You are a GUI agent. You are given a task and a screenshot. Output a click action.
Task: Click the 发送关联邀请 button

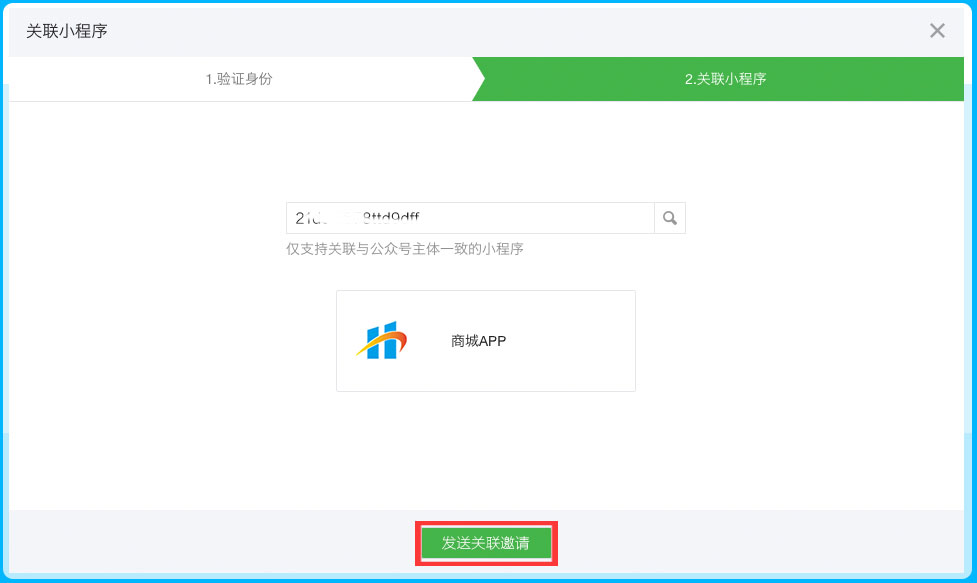486,543
